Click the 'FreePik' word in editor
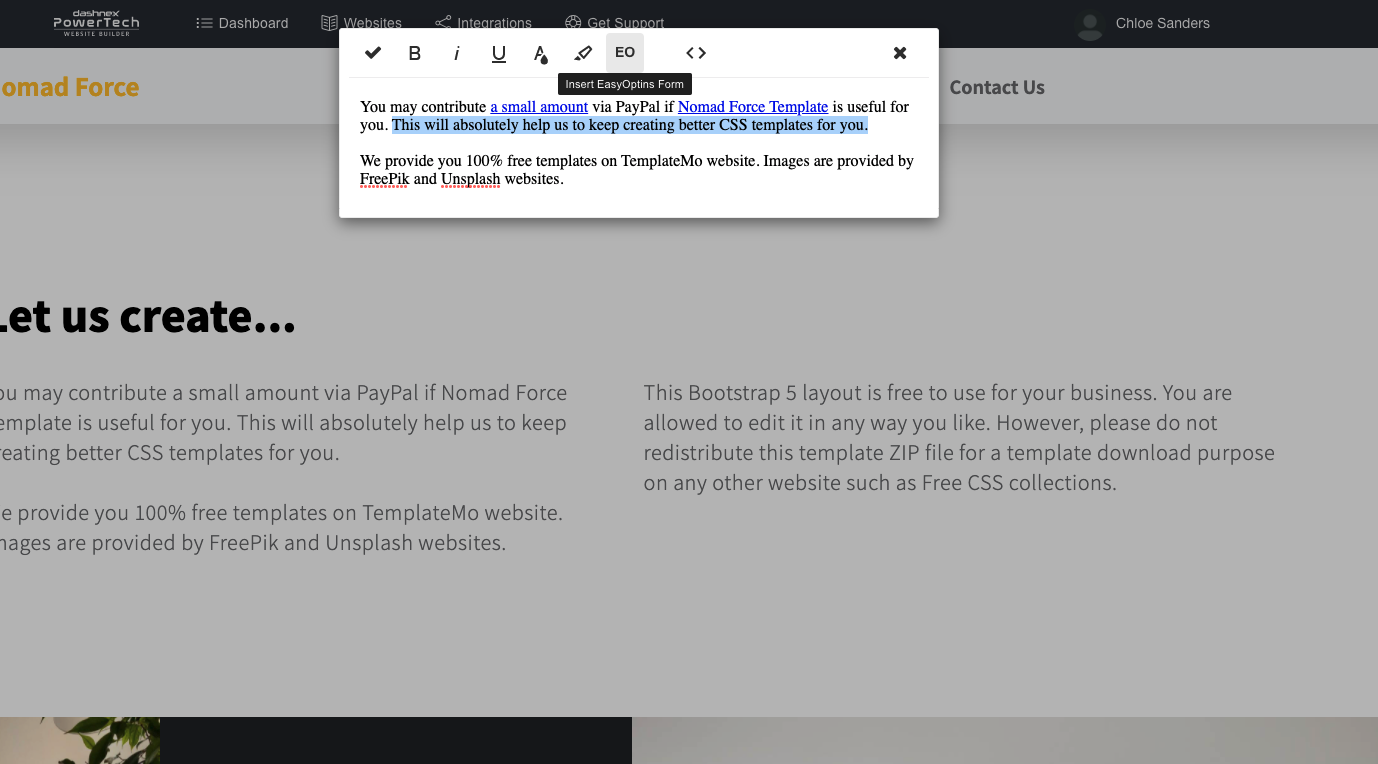Viewport: 1378px width, 764px height. click(x=384, y=179)
